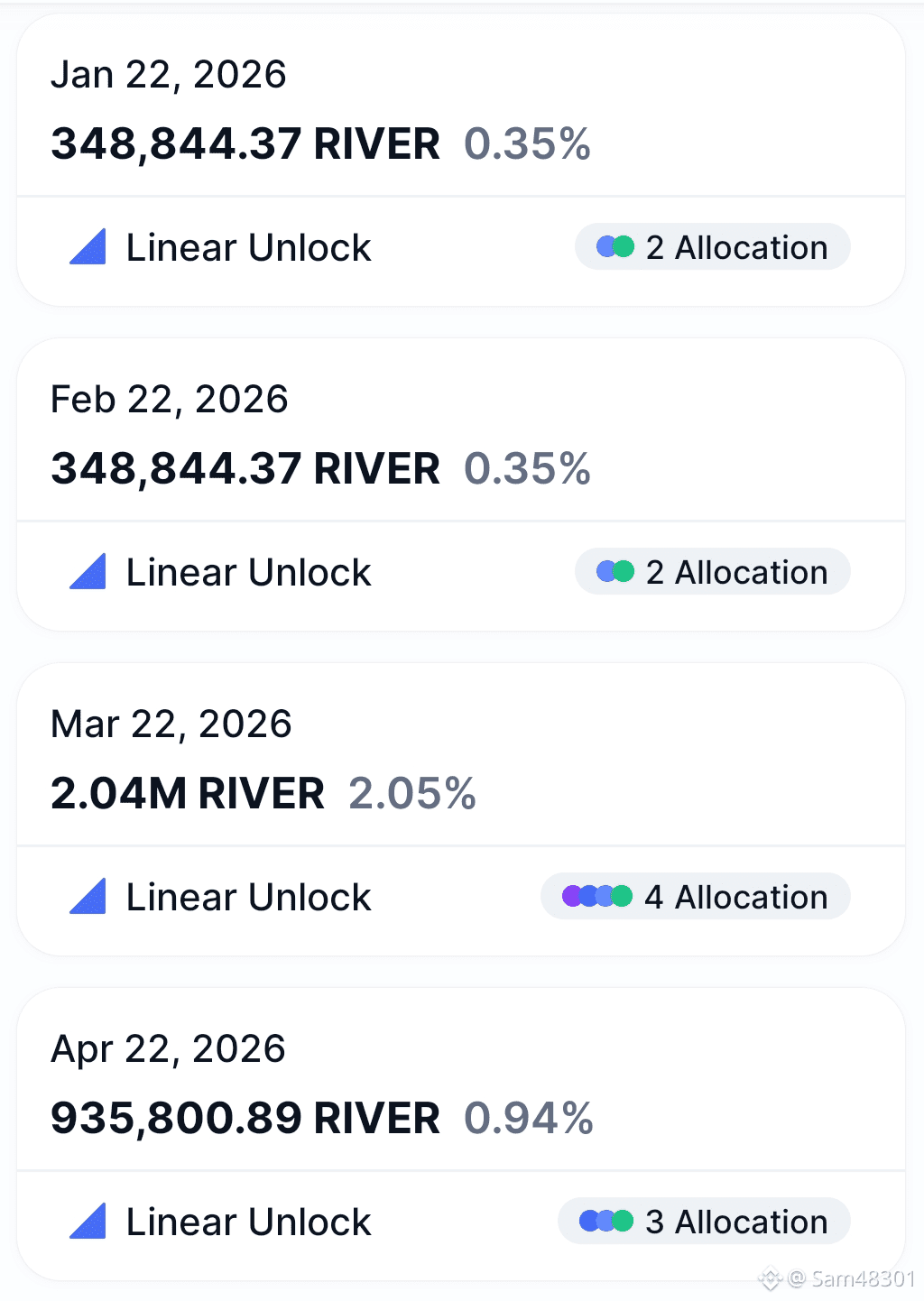The width and height of the screenshot is (924, 1301).
Task: Click the three colored dots in Apr 22 card
Action: click(x=606, y=1221)
